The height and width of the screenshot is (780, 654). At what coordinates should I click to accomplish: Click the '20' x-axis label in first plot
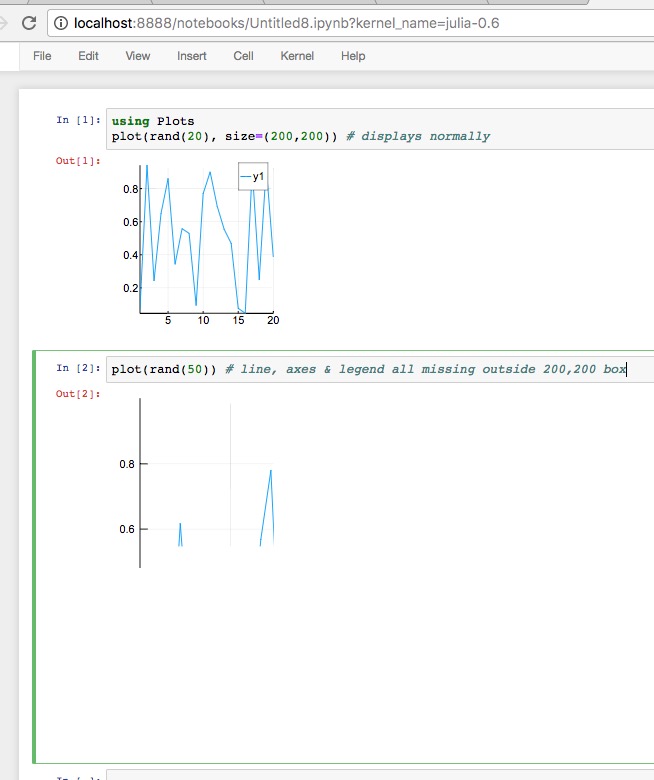273,320
